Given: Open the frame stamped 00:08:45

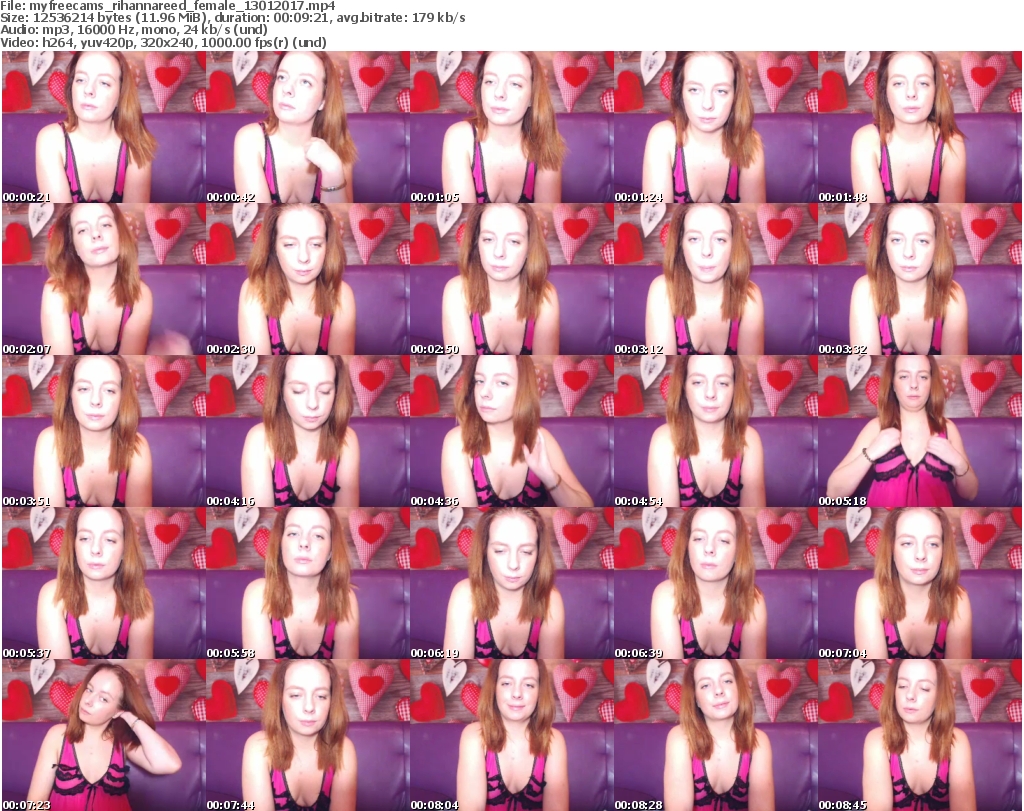Looking at the screenshot, I should point(920,735).
